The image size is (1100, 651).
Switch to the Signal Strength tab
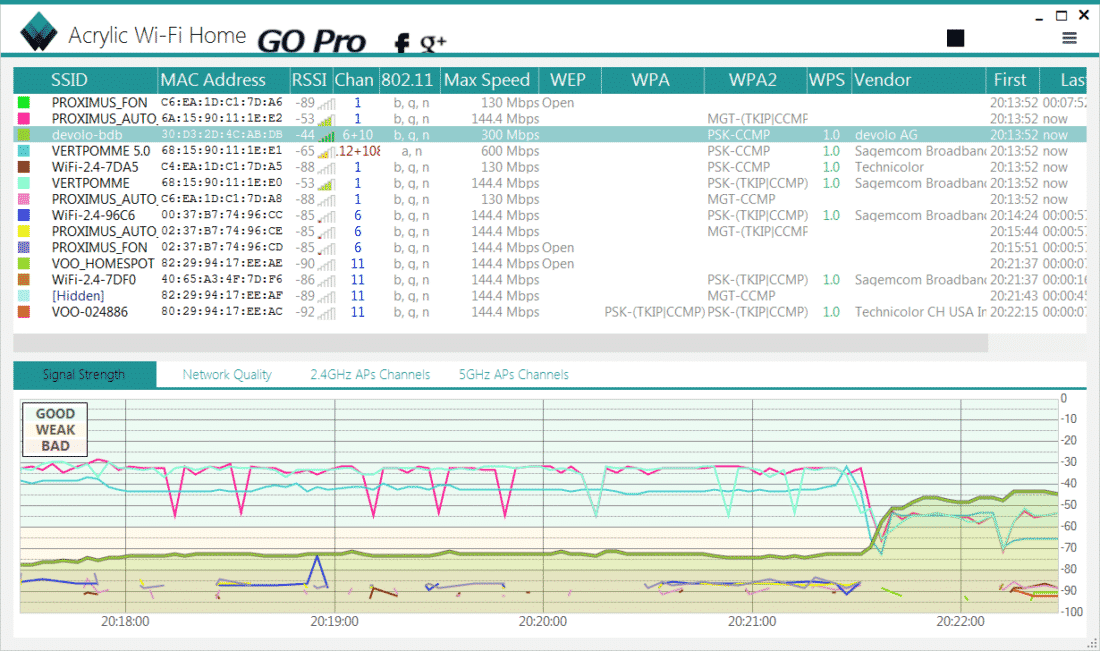click(84, 375)
